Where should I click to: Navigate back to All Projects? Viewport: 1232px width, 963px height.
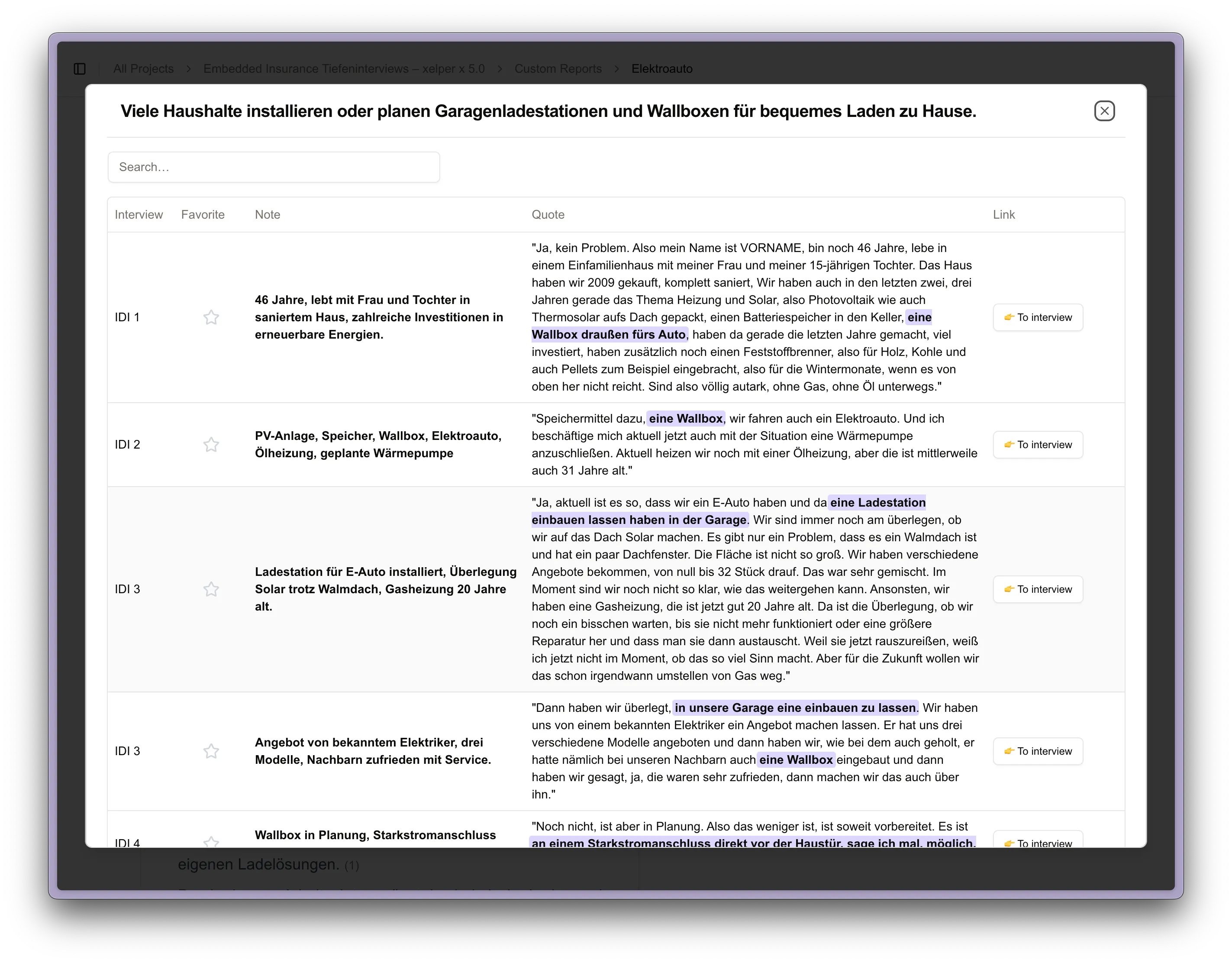143,68
